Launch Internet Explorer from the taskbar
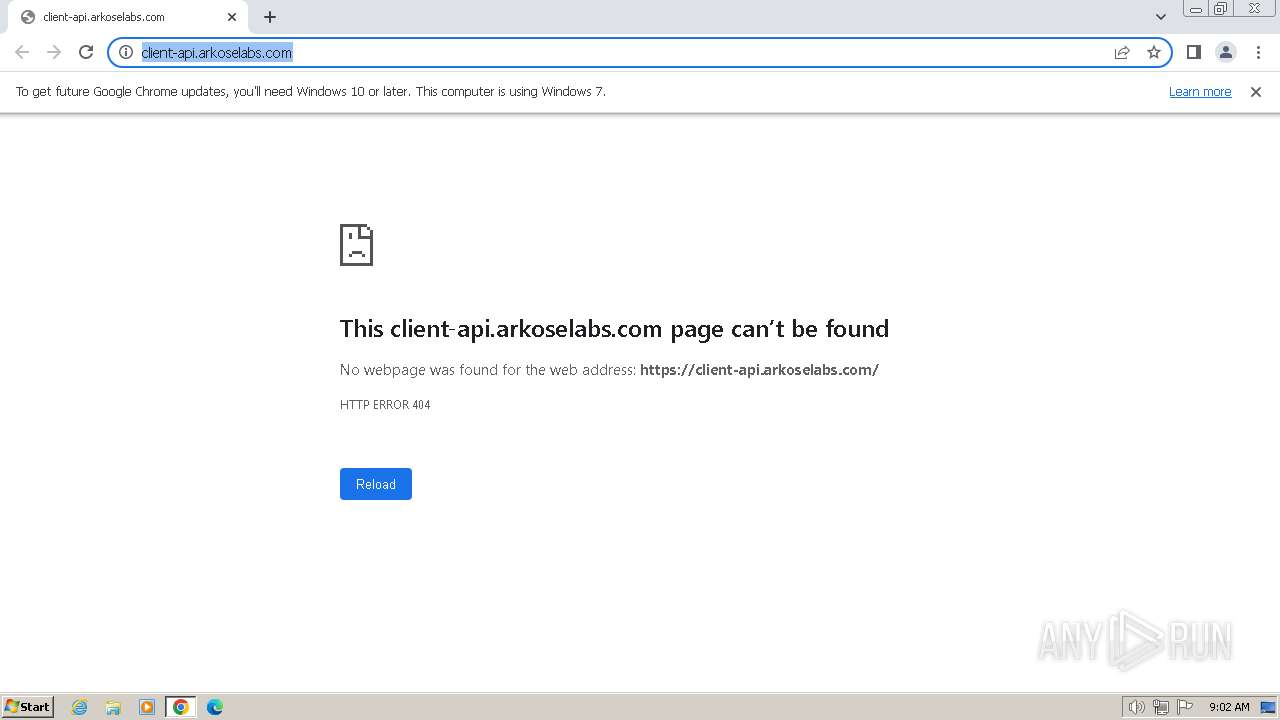The width and height of the screenshot is (1280, 720). [x=80, y=707]
